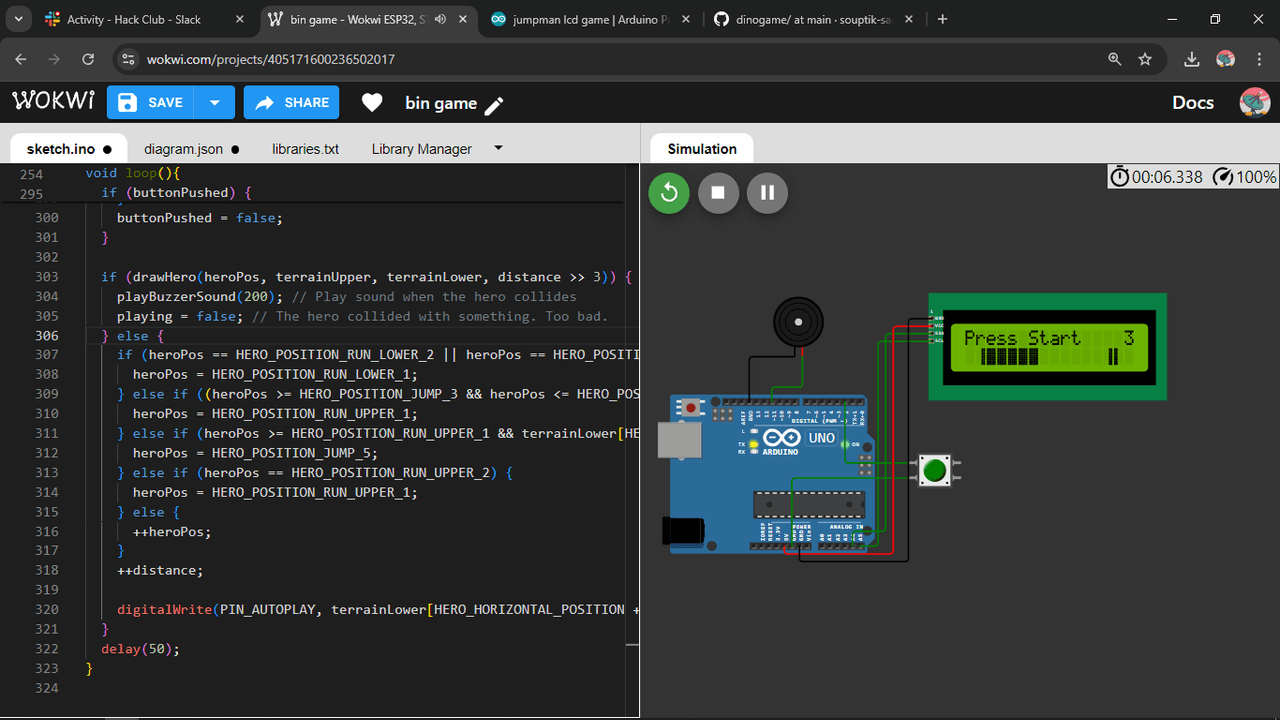
Task: Open the Library Manager tab
Action: coord(421,149)
